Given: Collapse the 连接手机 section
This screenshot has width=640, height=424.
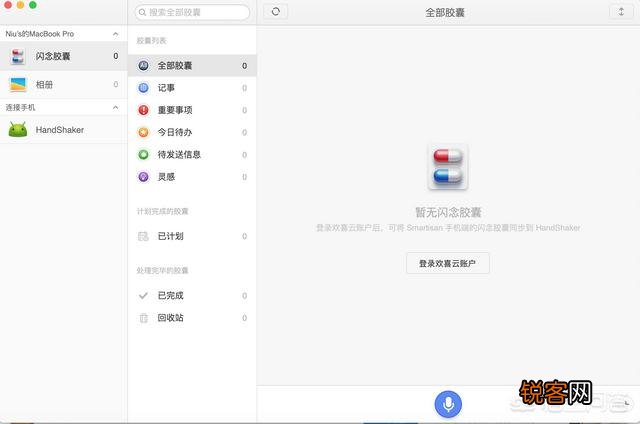Looking at the screenshot, I should [116, 107].
